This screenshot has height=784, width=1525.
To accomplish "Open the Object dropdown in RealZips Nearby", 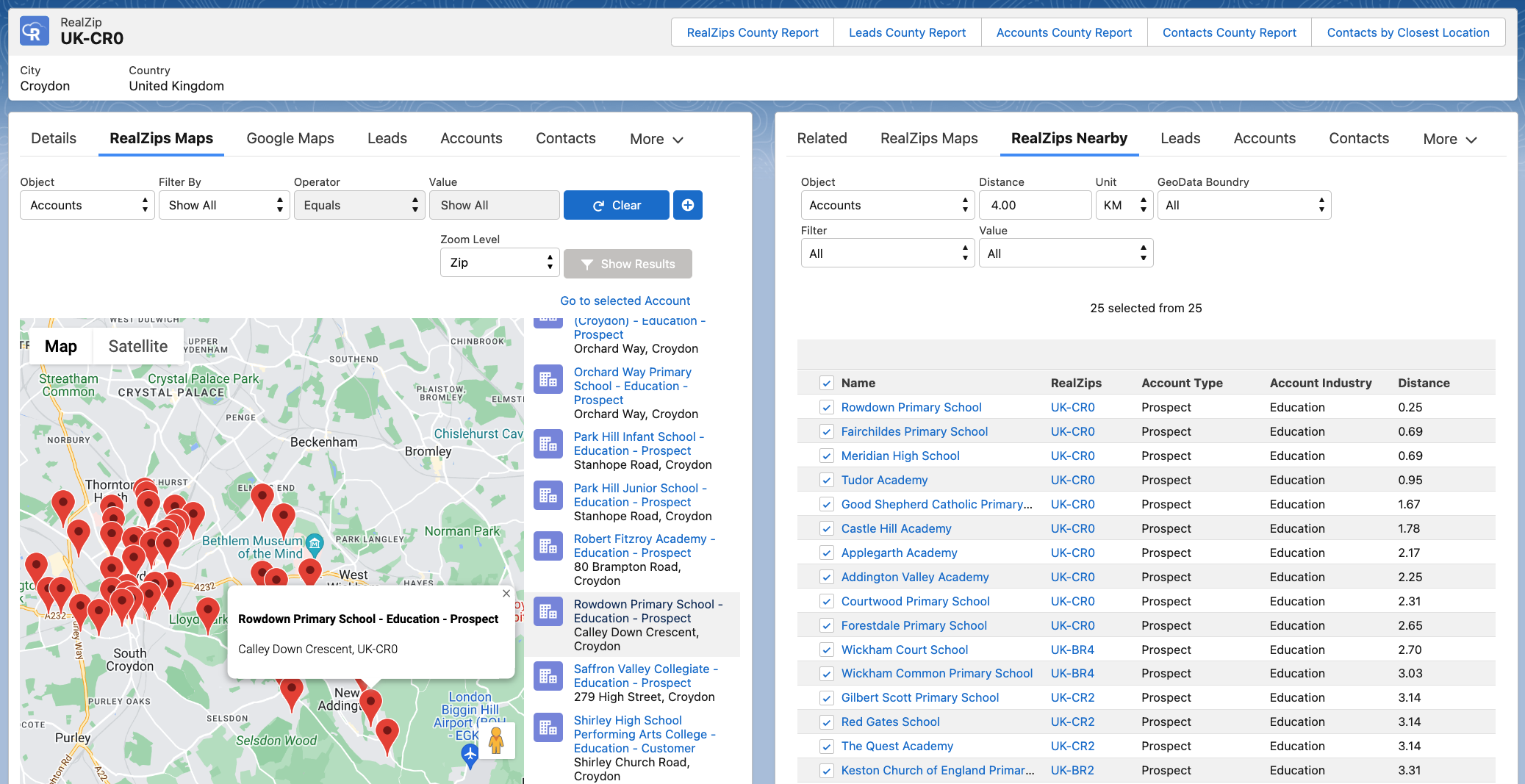I will coord(887,205).
